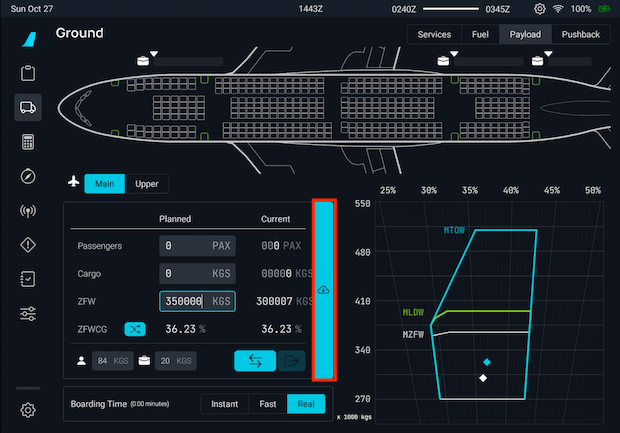Click the ZFWCG shuffle icon
This screenshot has width=620, height=433.
134,328
